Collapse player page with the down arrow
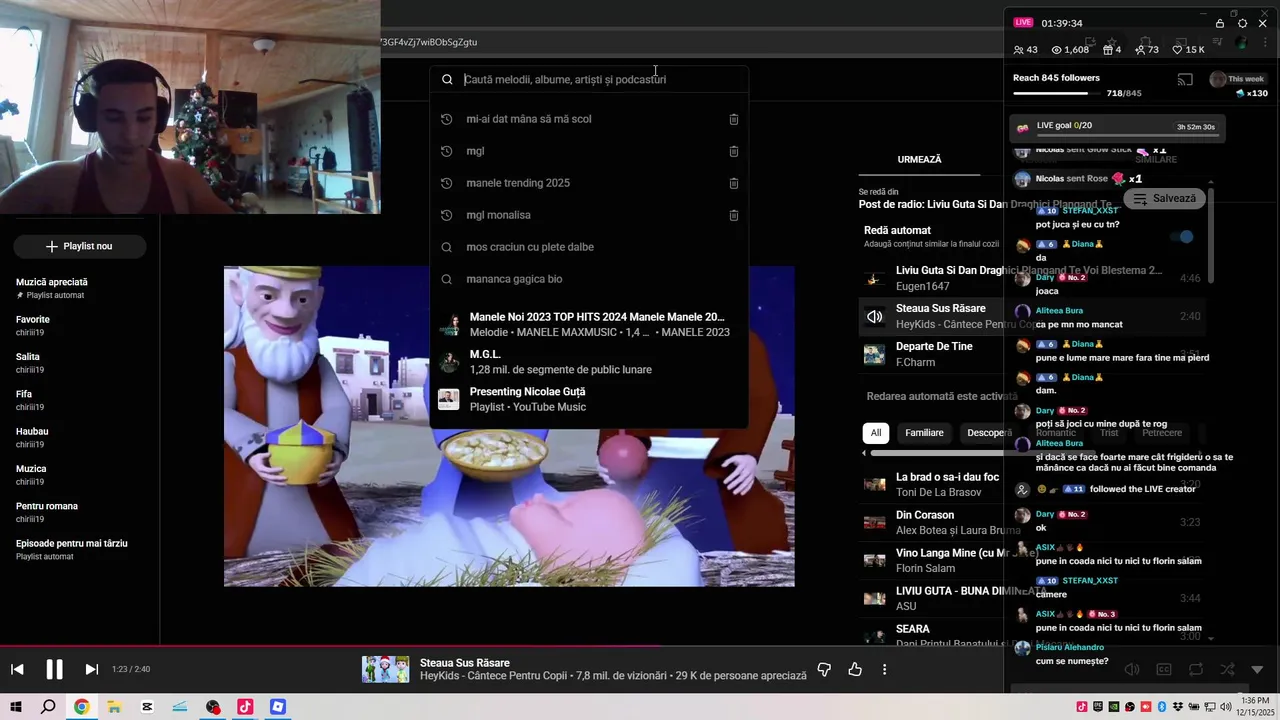This screenshot has width=1280, height=720. tap(1257, 669)
